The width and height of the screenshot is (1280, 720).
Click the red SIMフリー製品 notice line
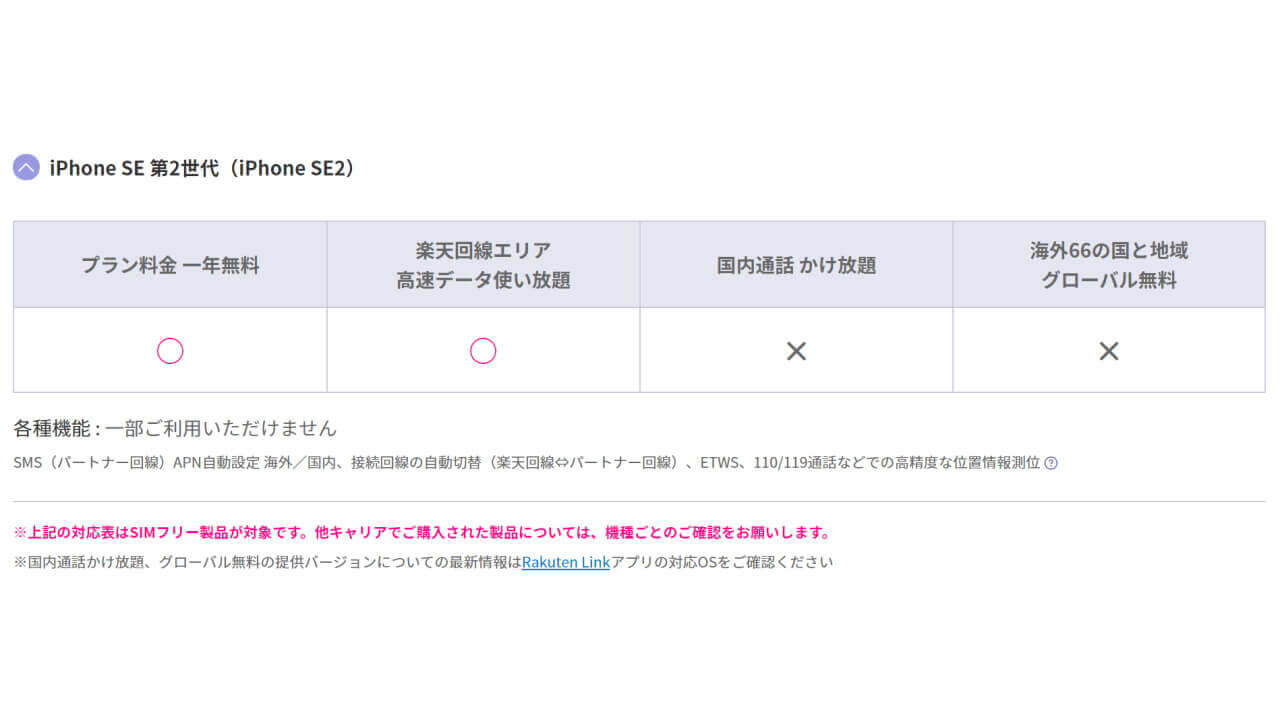tap(421, 532)
